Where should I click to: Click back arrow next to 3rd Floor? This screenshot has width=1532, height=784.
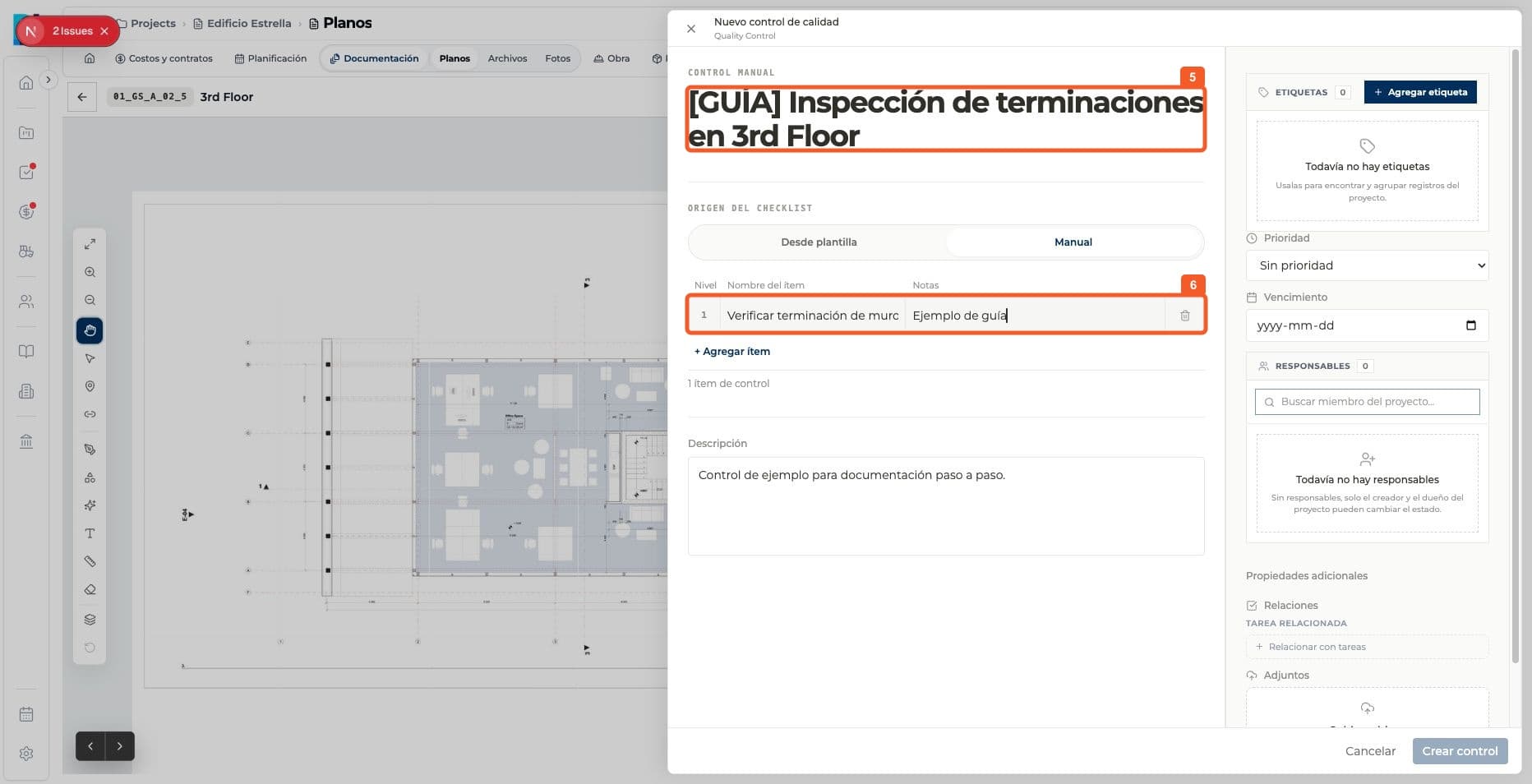82,97
